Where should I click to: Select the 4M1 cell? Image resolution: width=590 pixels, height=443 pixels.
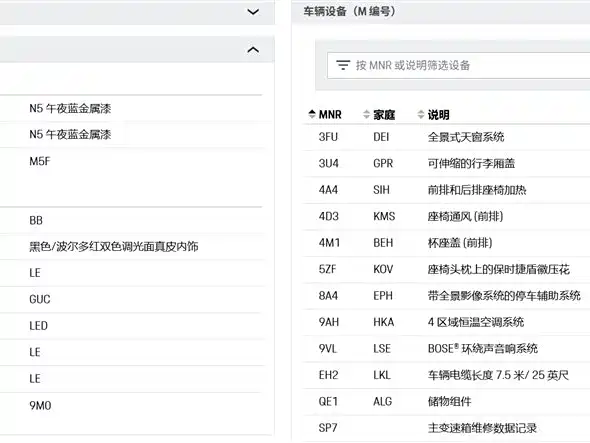[x=329, y=243]
